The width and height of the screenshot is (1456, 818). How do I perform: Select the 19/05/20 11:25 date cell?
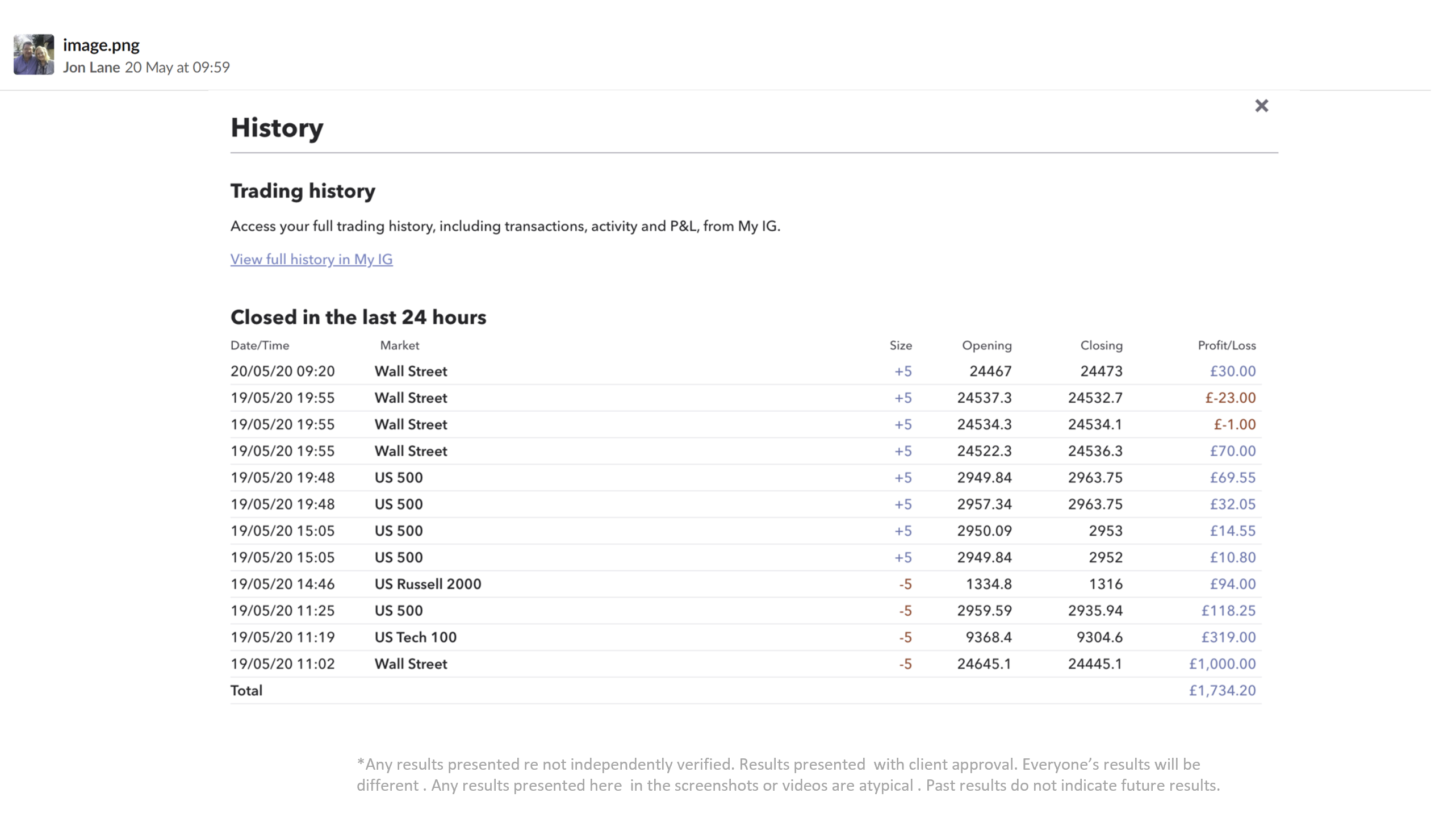[282, 611]
